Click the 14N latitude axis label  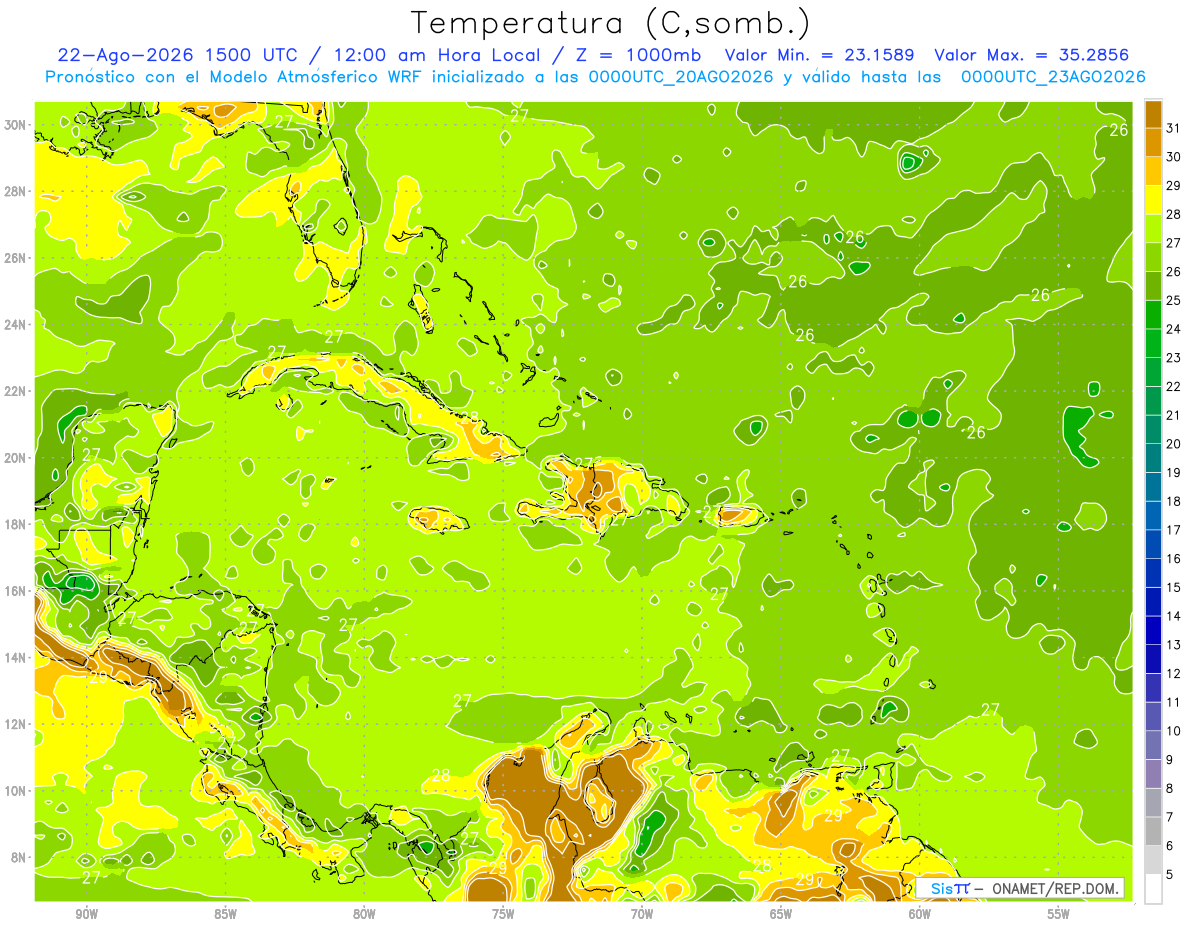(x=16, y=657)
